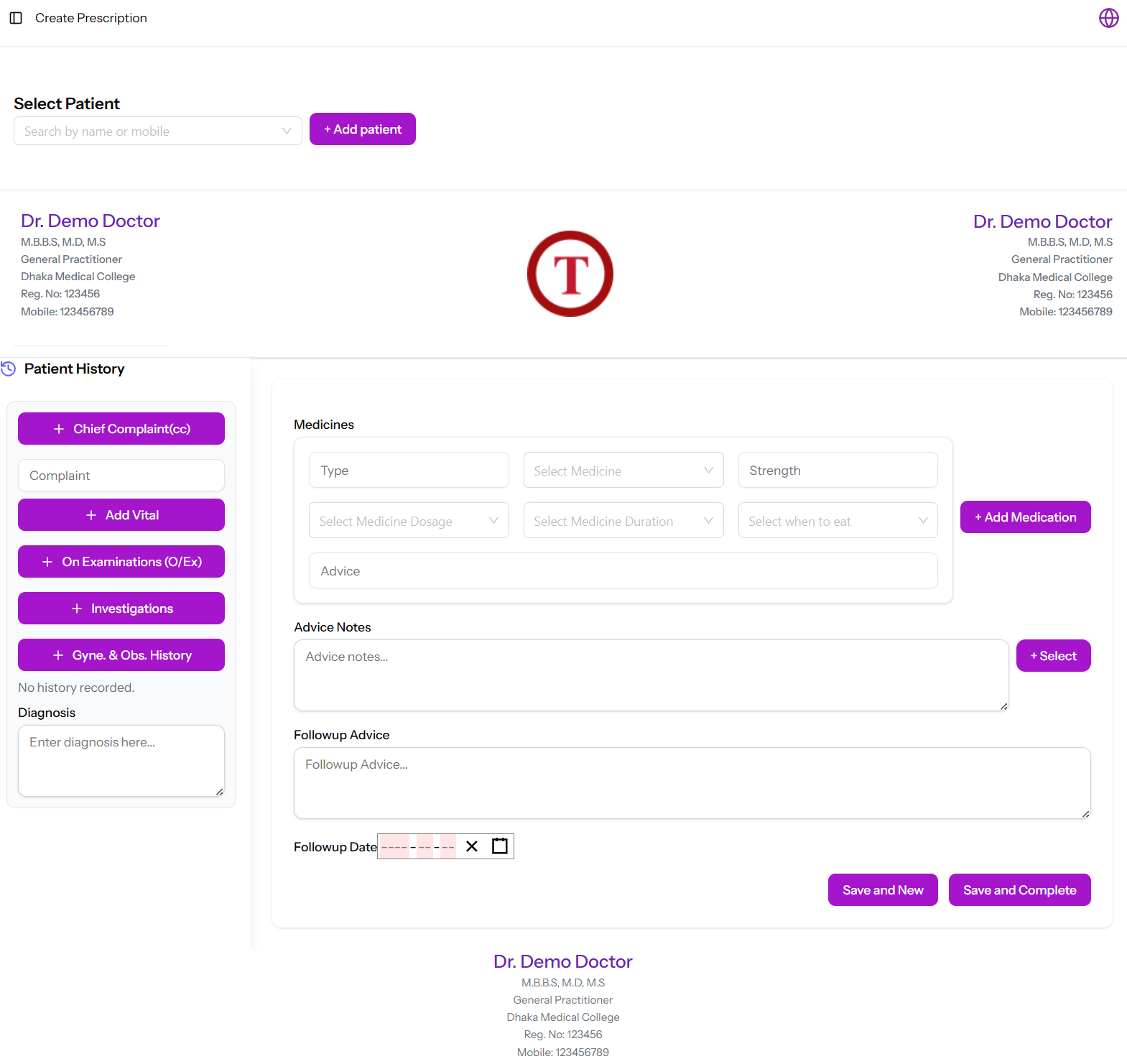Image resolution: width=1127 pixels, height=1064 pixels.
Task: Click the 'No history recorded.' text
Action: tap(76, 688)
